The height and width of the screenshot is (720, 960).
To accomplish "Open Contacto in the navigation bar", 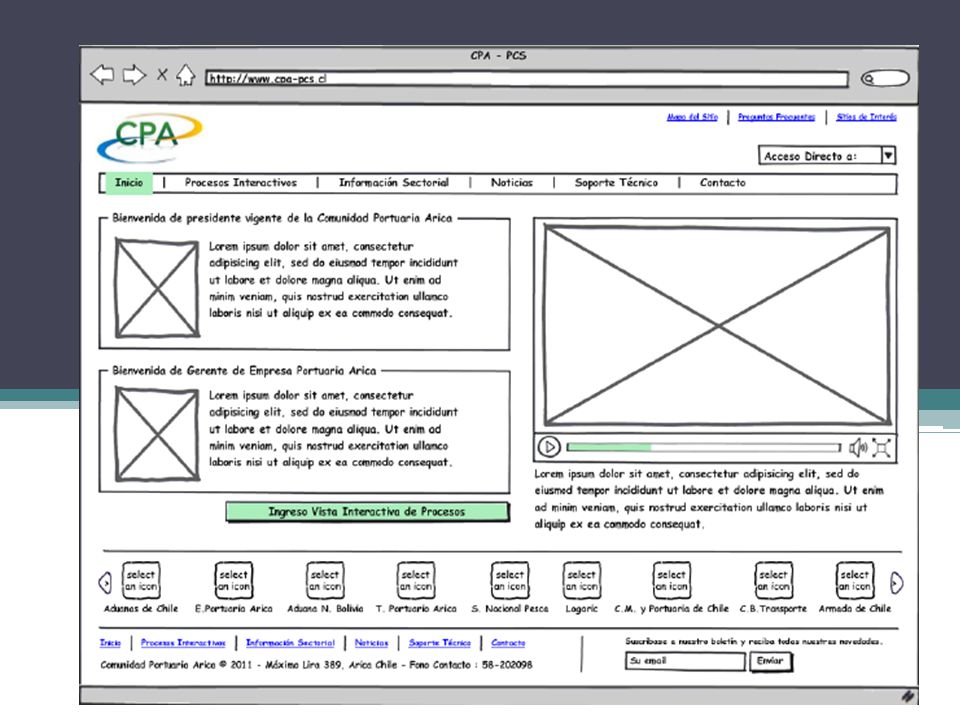I will point(722,182).
